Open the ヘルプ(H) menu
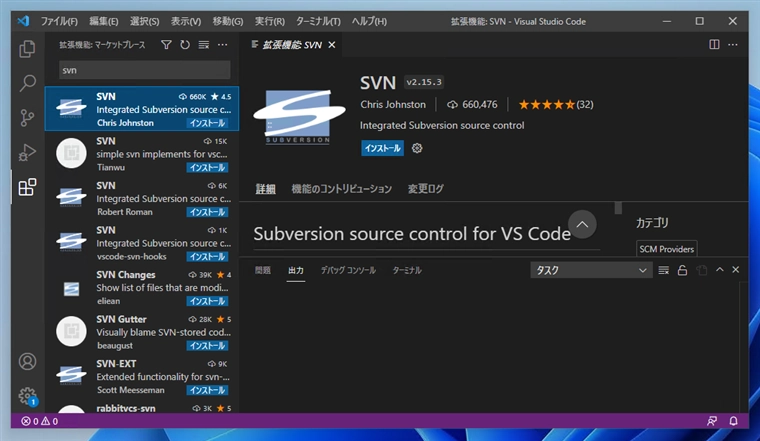This screenshot has width=760, height=441. [x=369, y=21]
